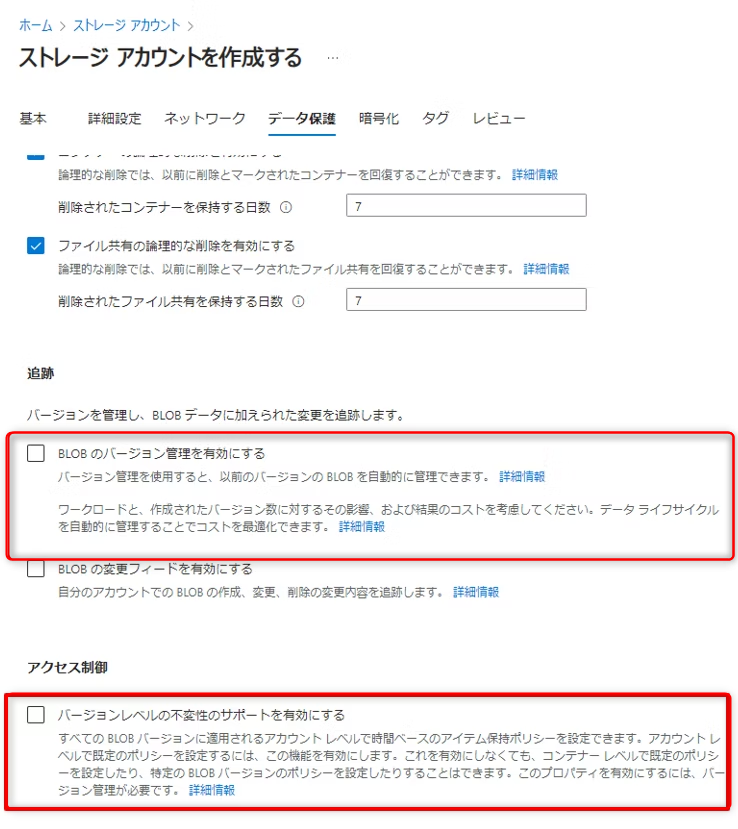Open the 暗号化 tab
Viewport: 738px width, 829px height.
pos(379,118)
